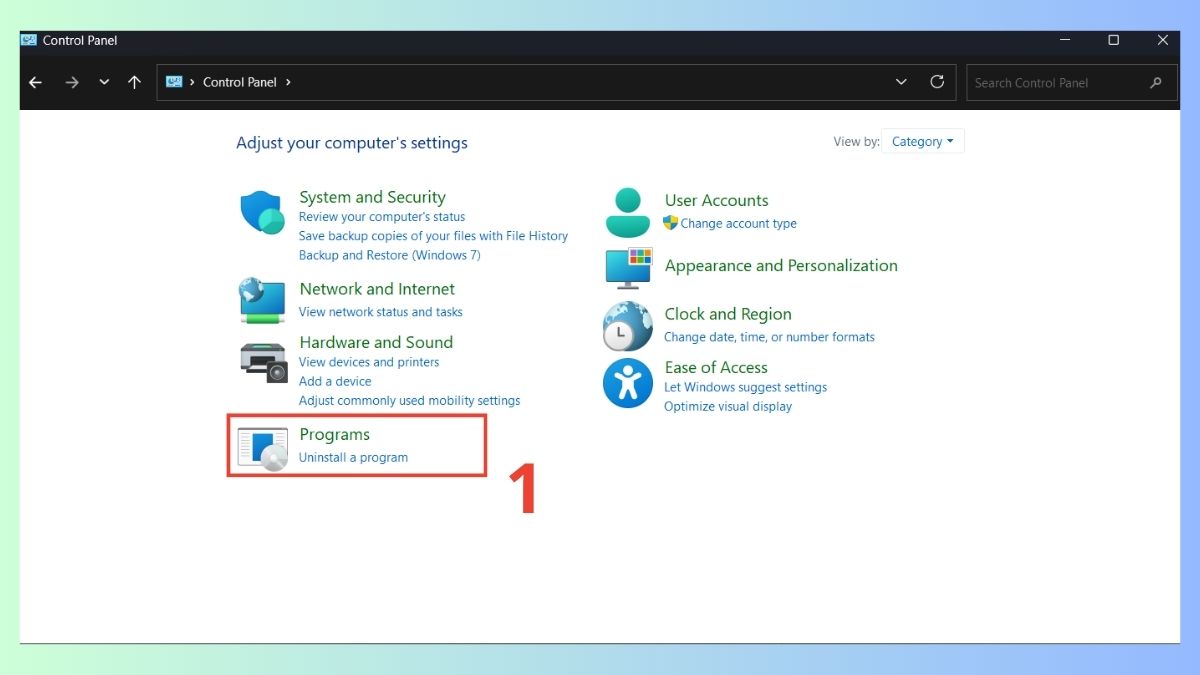Screen dimensions: 1200x675
Task: Open Backup and Restore (Windows 7)
Action: (x=389, y=255)
